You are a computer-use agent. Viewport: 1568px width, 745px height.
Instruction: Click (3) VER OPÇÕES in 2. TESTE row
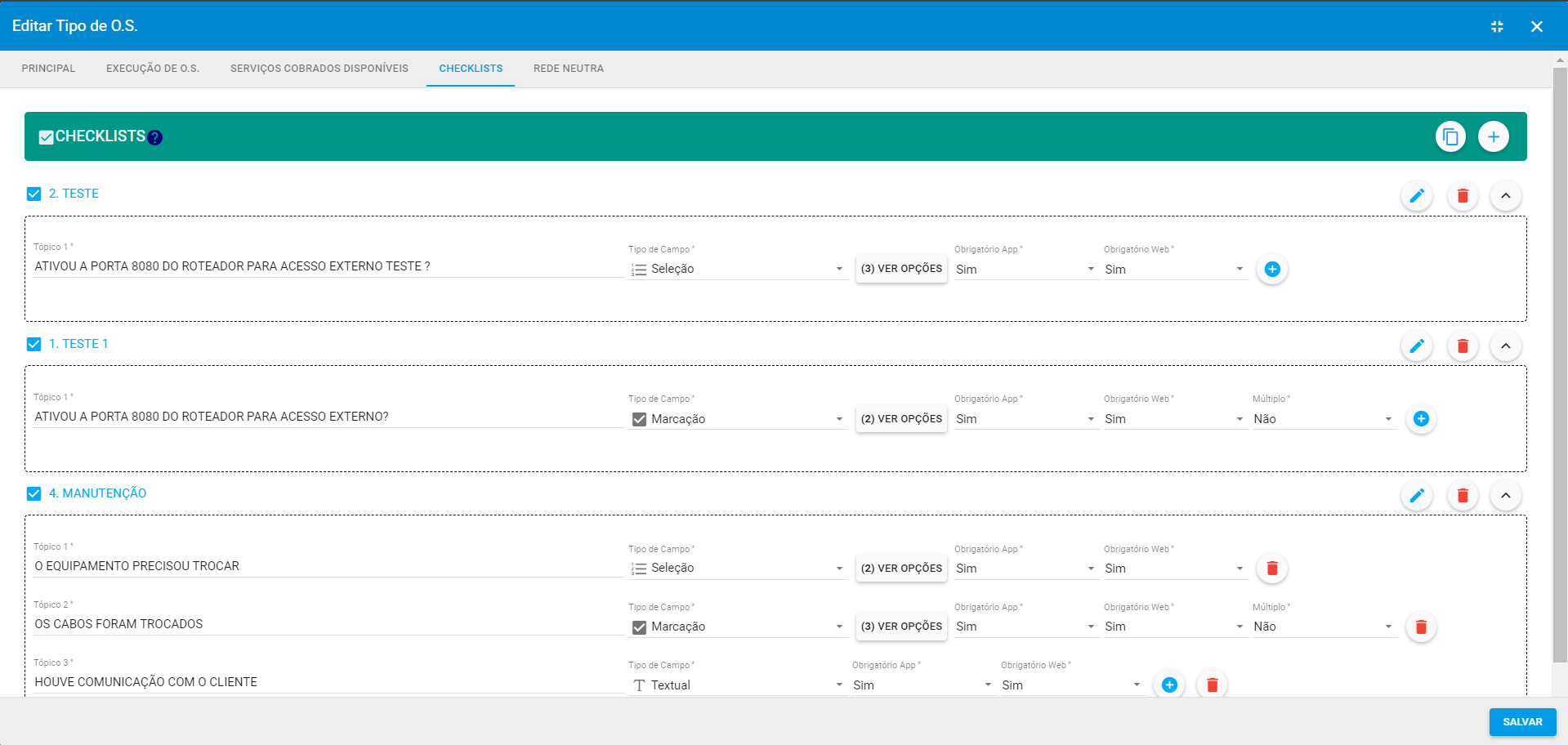coord(901,269)
